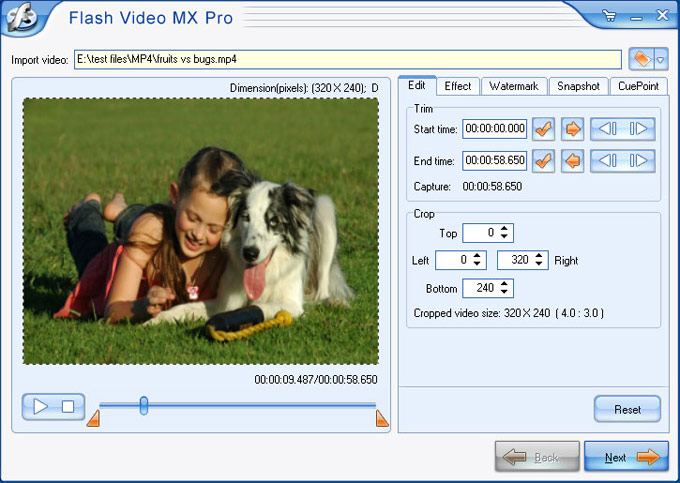Click the orange import video browse icon

click(640, 60)
